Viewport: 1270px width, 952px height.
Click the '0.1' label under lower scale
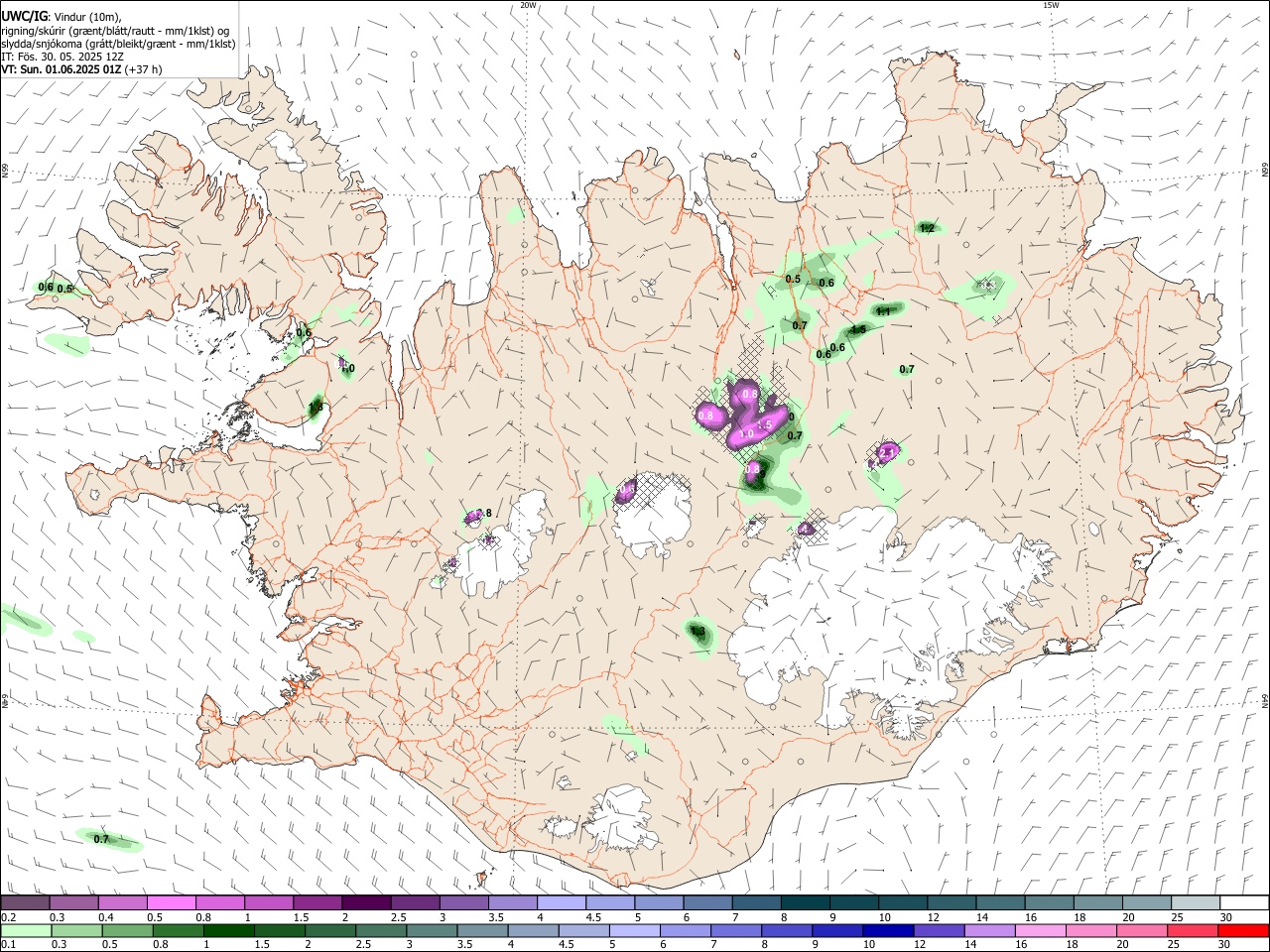(8, 945)
